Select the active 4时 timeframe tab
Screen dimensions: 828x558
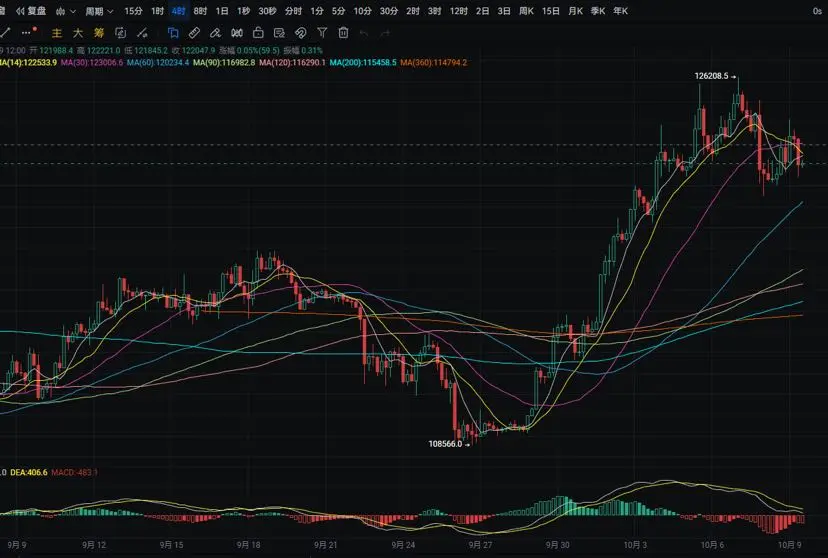click(178, 11)
